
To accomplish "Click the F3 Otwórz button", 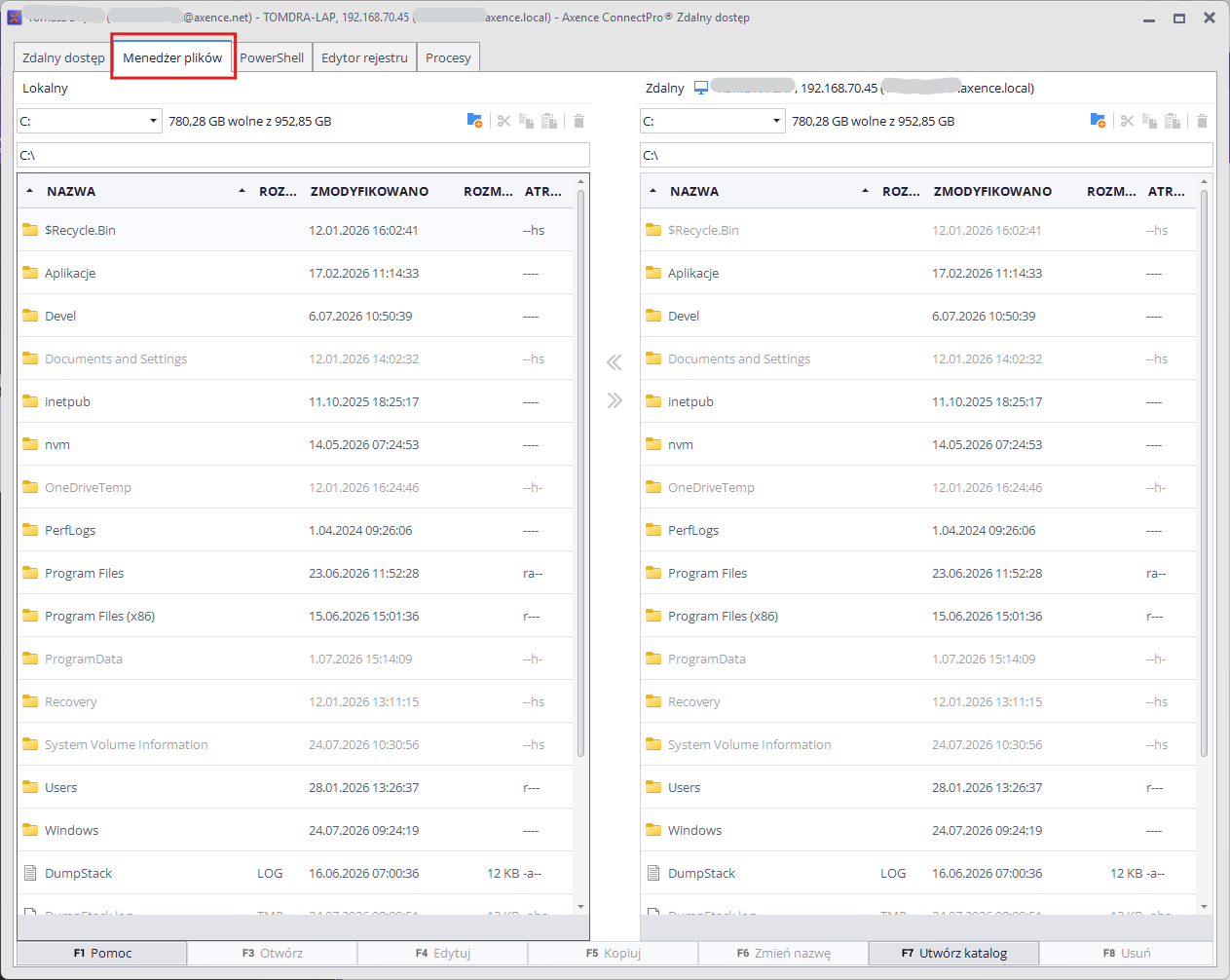I will [273, 953].
